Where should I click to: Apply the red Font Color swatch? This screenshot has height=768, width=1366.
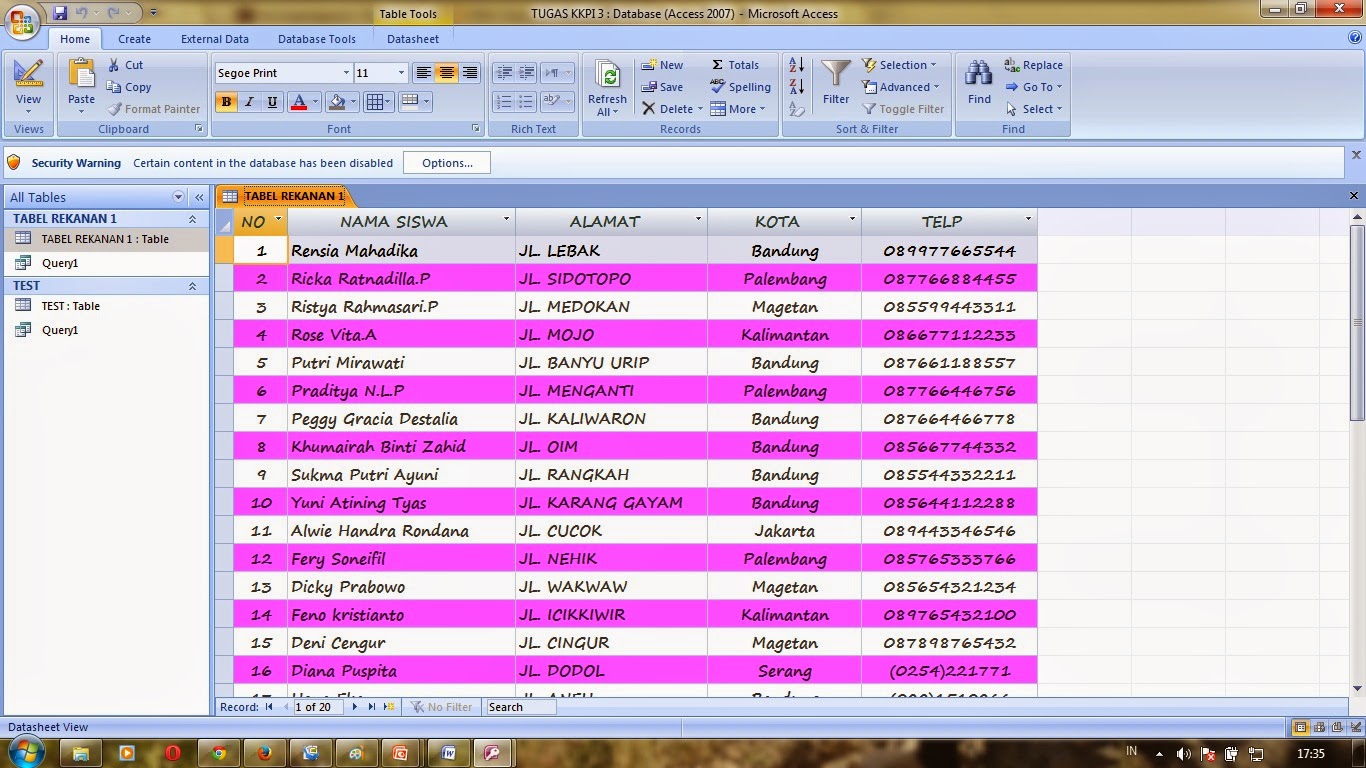pyautogui.click(x=297, y=101)
